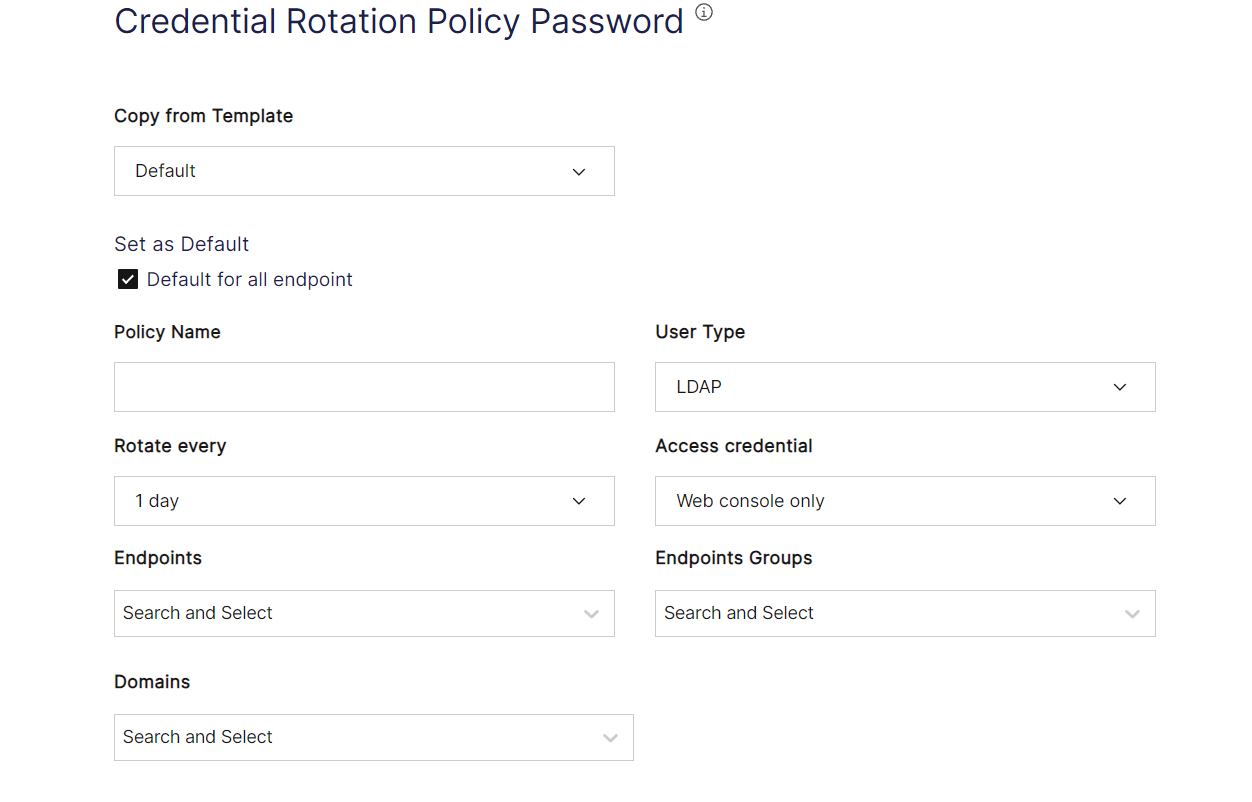The image size is (1252, 802).
Task: Expand the Domains search and select dropdown
Action: click(374, 737)
